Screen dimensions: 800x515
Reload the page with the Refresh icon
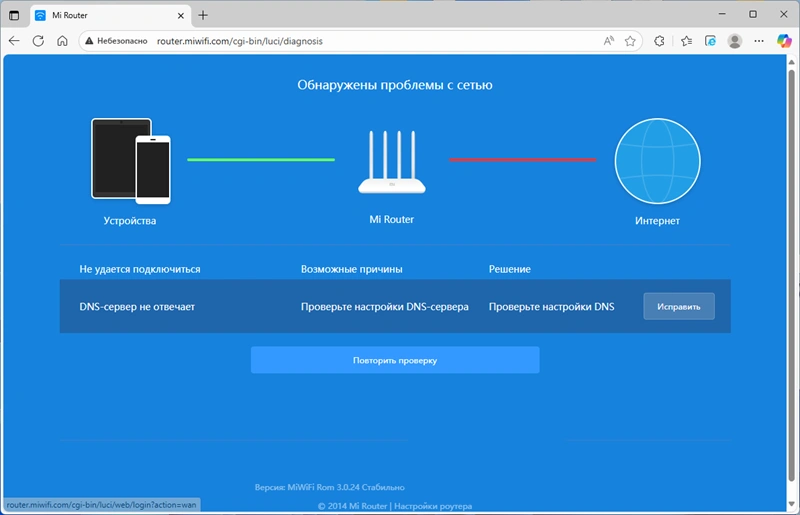coord(38,41)
